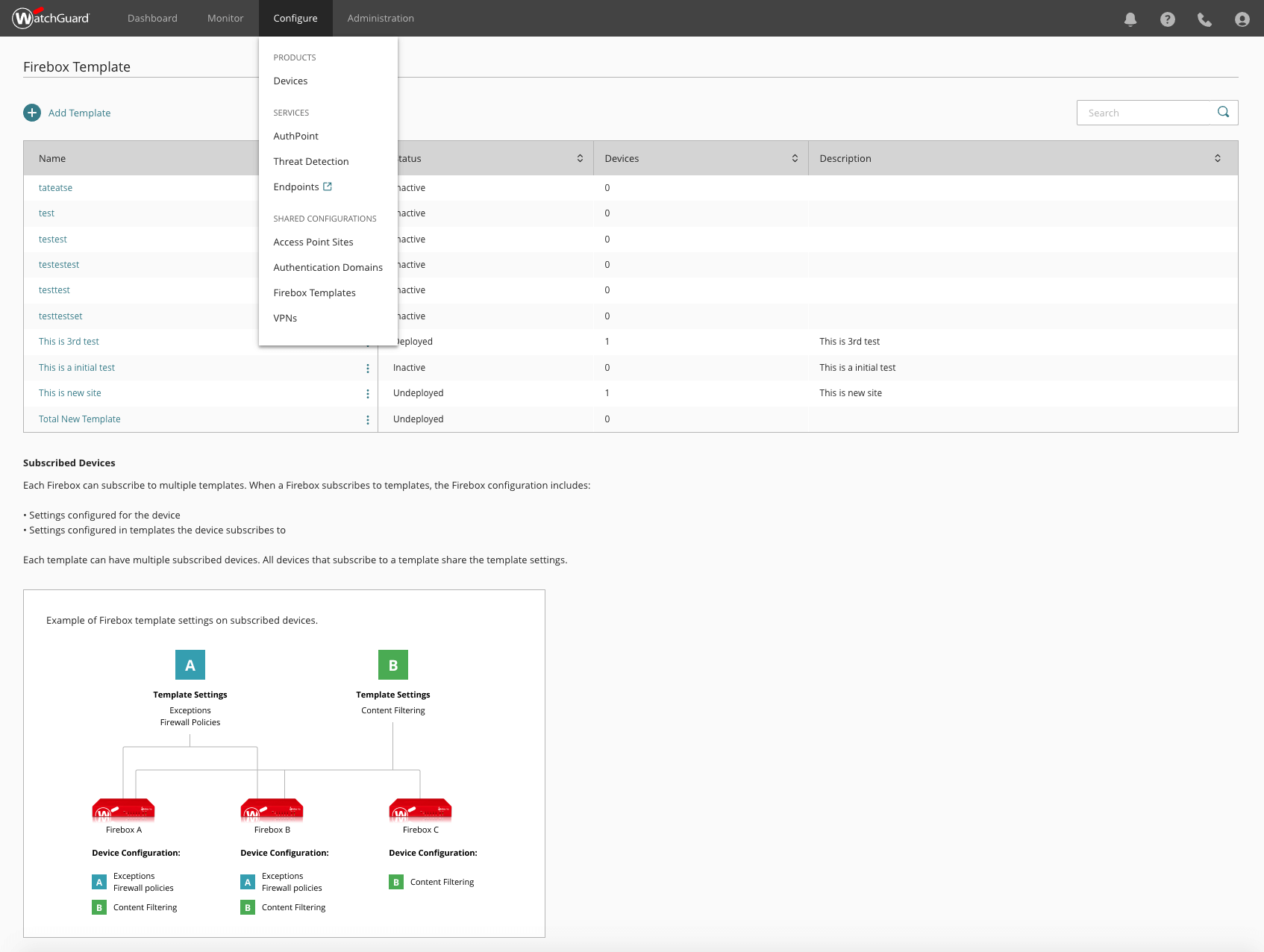Open the Administration tab
The width and height of the screenshot is (1264, 952).
click(x=381, y=18)
